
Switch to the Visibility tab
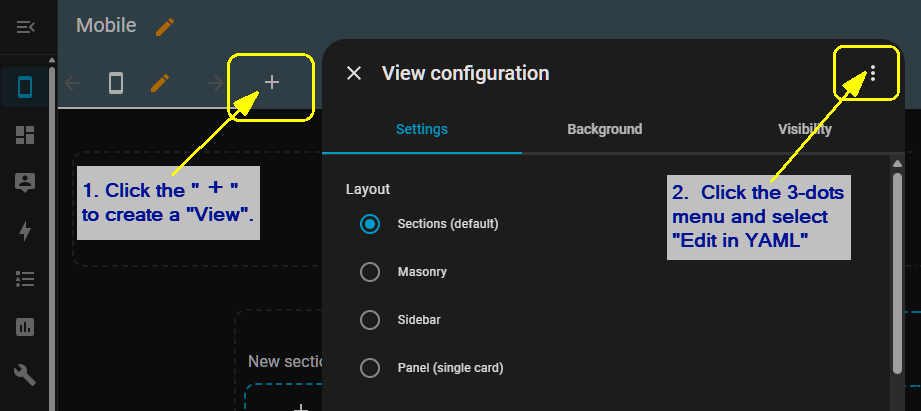(x=805, y=129)
